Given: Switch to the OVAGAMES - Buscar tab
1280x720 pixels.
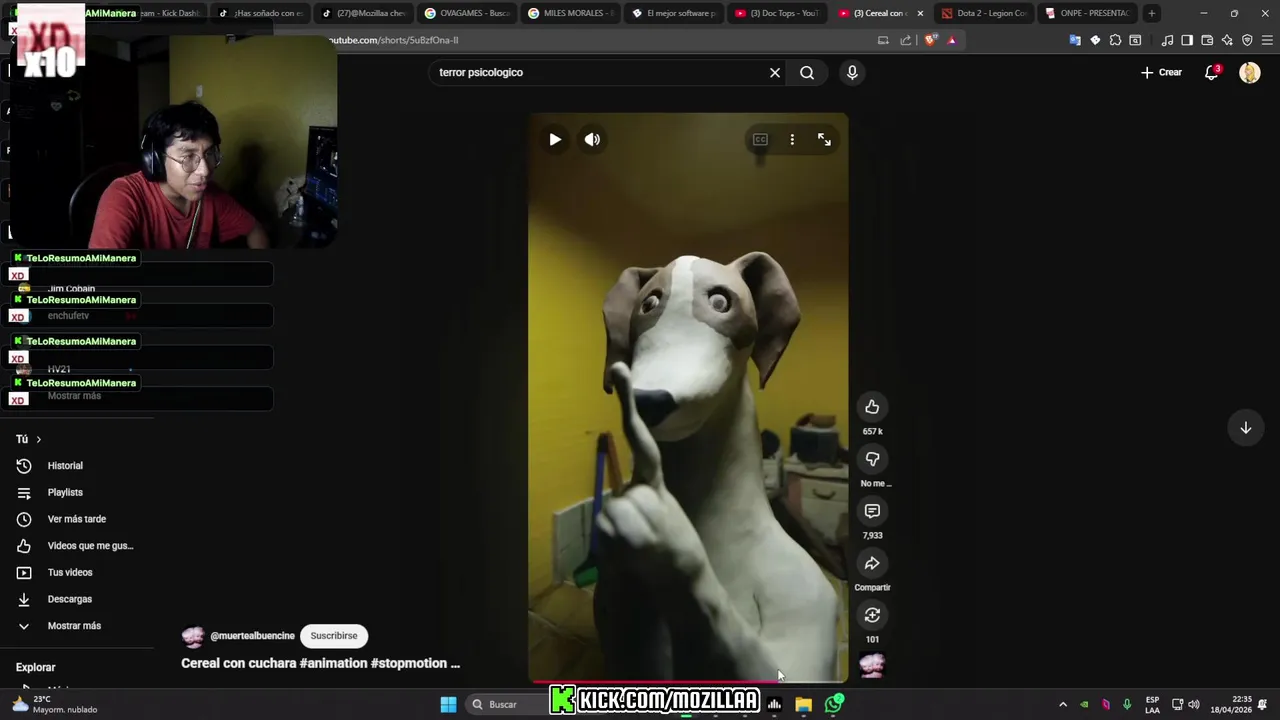Looking at the screenshot, I should click(467, 13).
